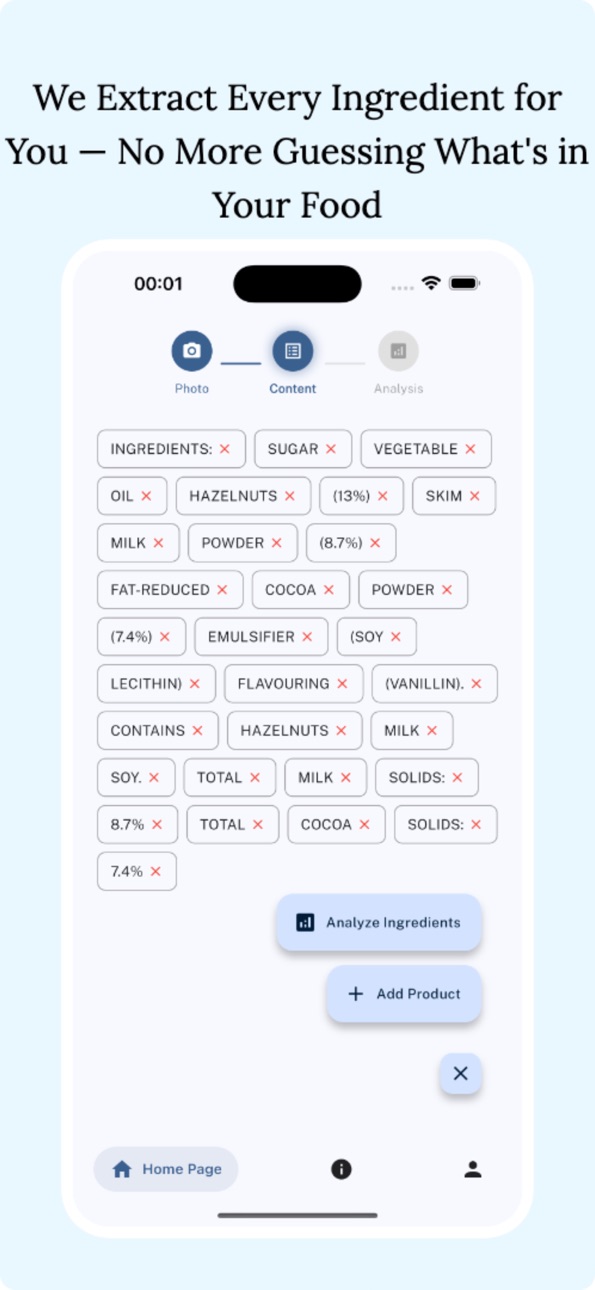Click Add Product button
The width and height of the screenshot is (595, 1290).
pyautogui.click(x=404, y=994)
